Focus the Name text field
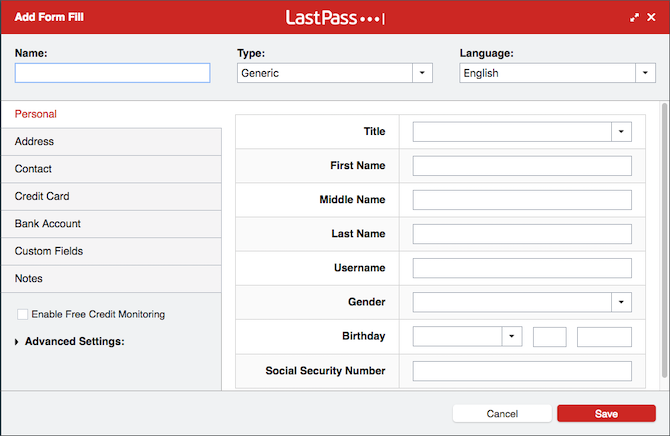Image resolution: width=670 pixels, height=436 pixels. pos(112,73)
